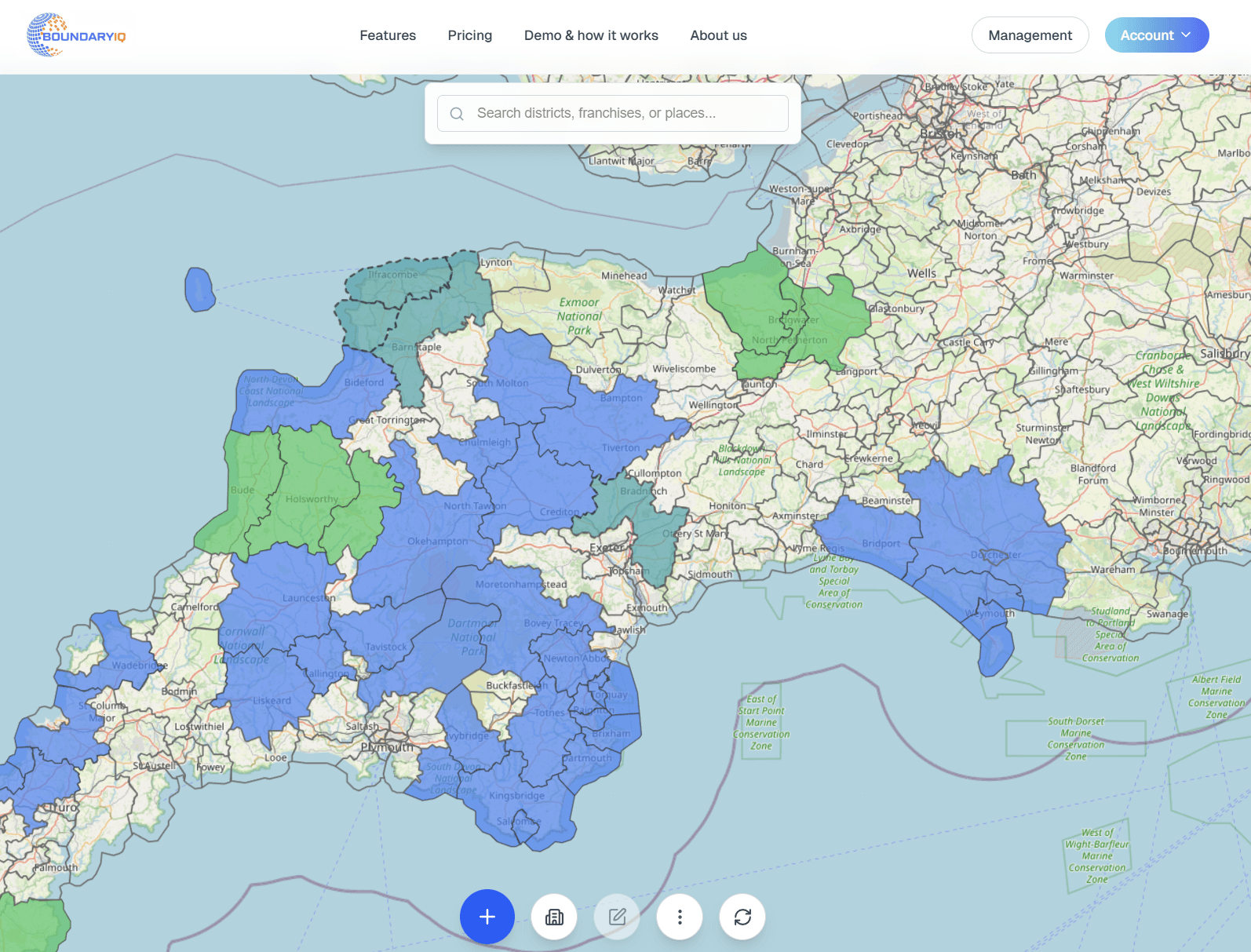
Task: Click the Blandford Forum map label
Action: 1093,474
